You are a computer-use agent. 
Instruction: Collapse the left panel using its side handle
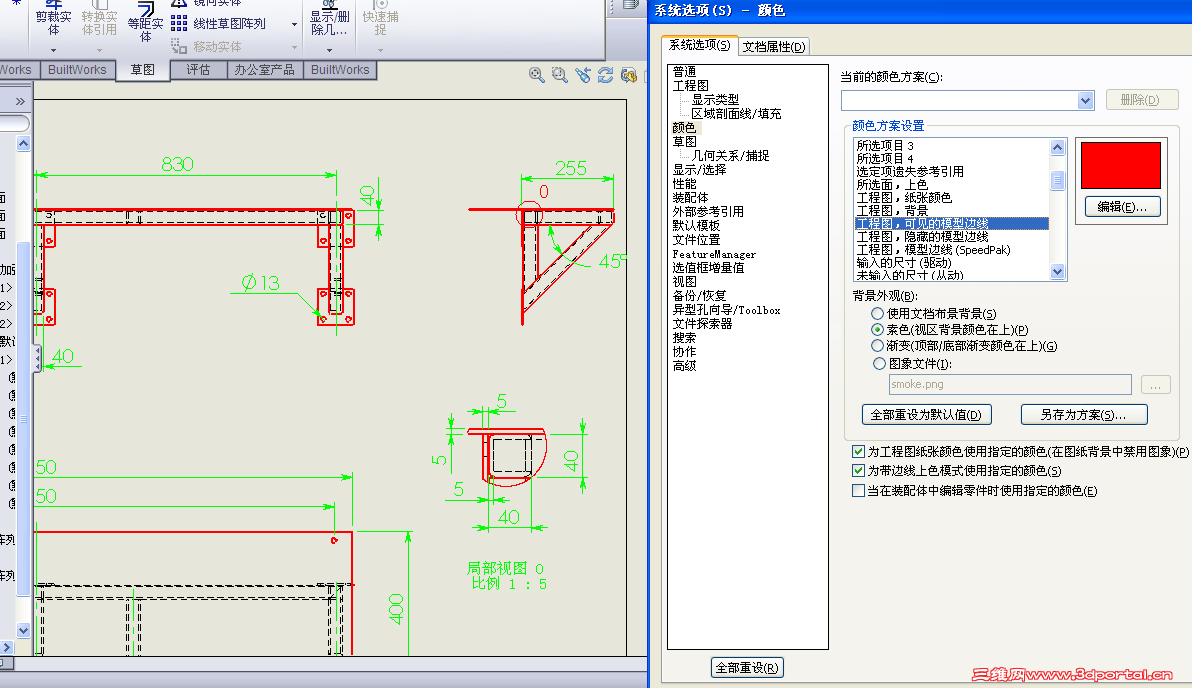click(x=36, y=358)
